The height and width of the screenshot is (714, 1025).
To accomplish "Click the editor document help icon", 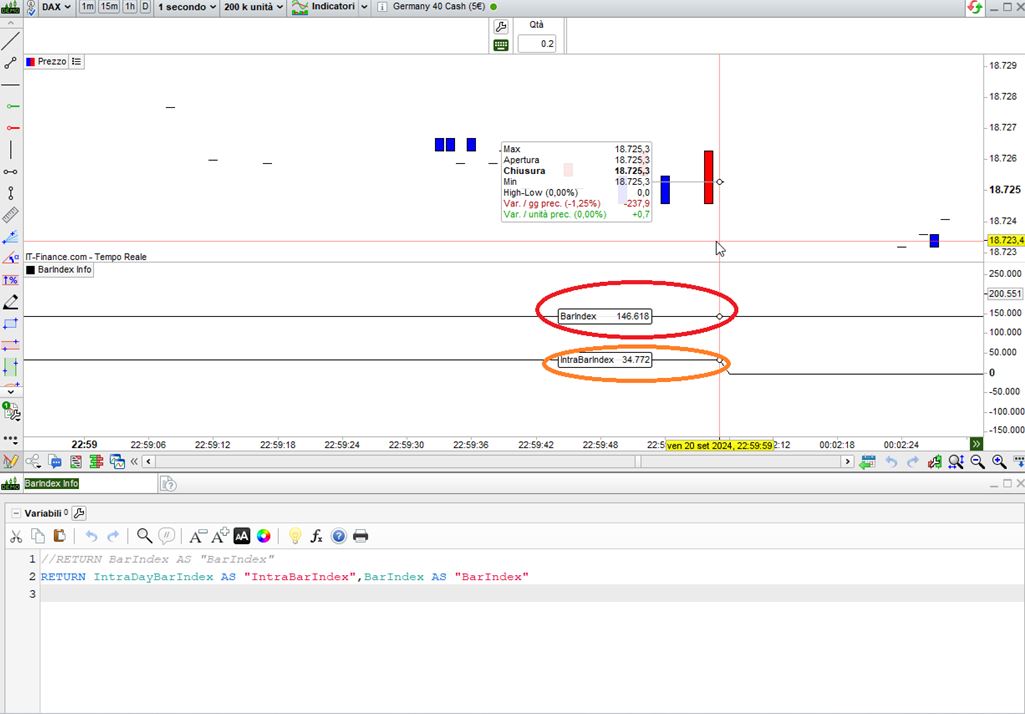I will pos(169,484).
